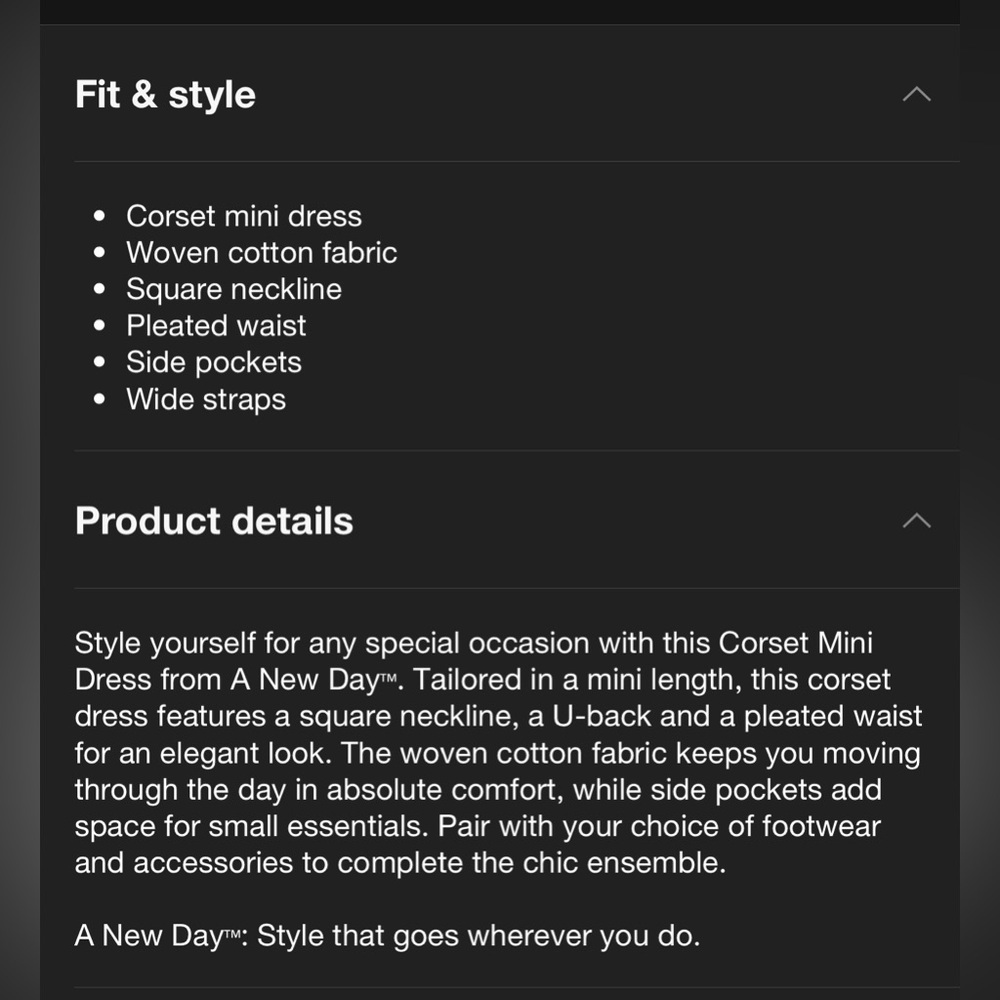This screenshot has height=1000, width=1000.
Task: Click the Side pockets list item
Action: pyautogui.click(x=214, y=362)
